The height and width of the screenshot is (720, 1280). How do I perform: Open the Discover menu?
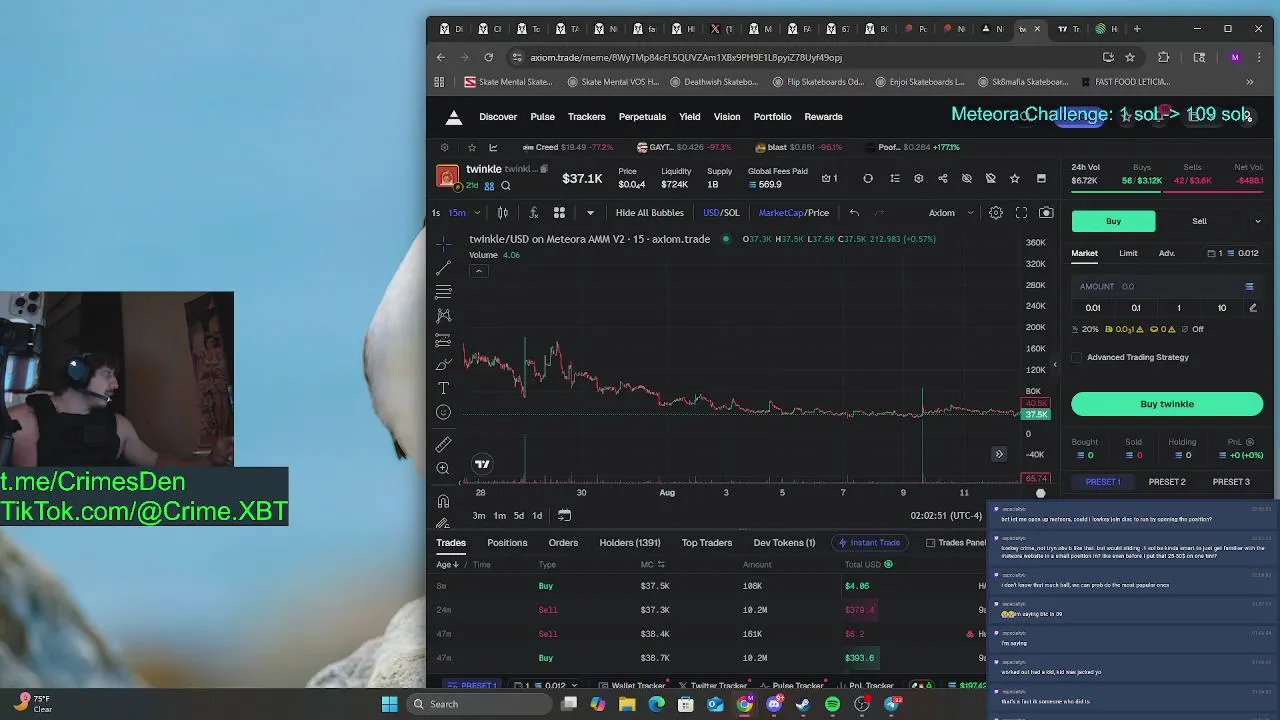[x=498, y=117]
